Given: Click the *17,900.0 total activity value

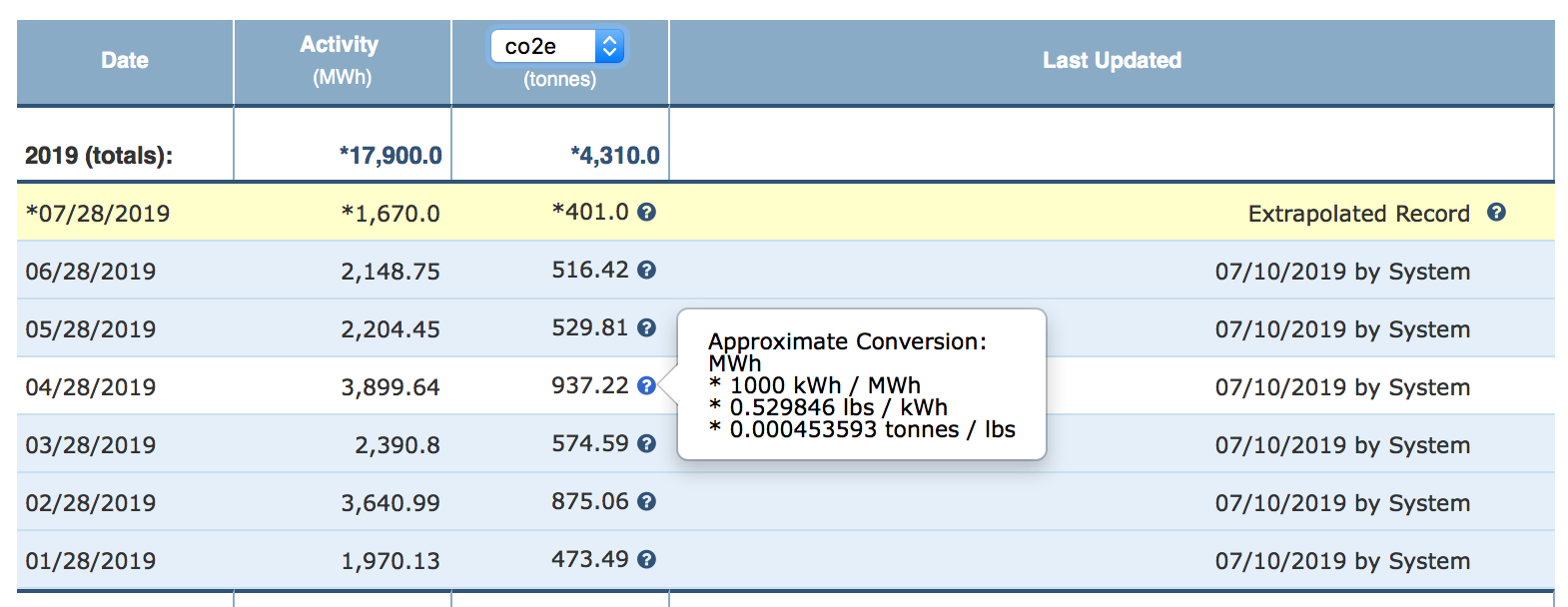Looking at the screenshot, I should point(391,156).
